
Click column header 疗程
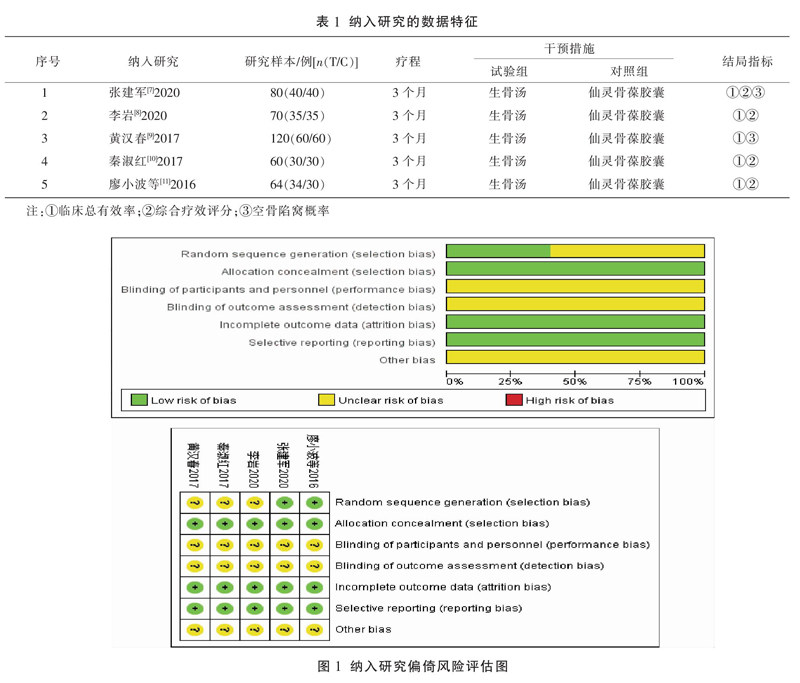click(x=408, y=62)
